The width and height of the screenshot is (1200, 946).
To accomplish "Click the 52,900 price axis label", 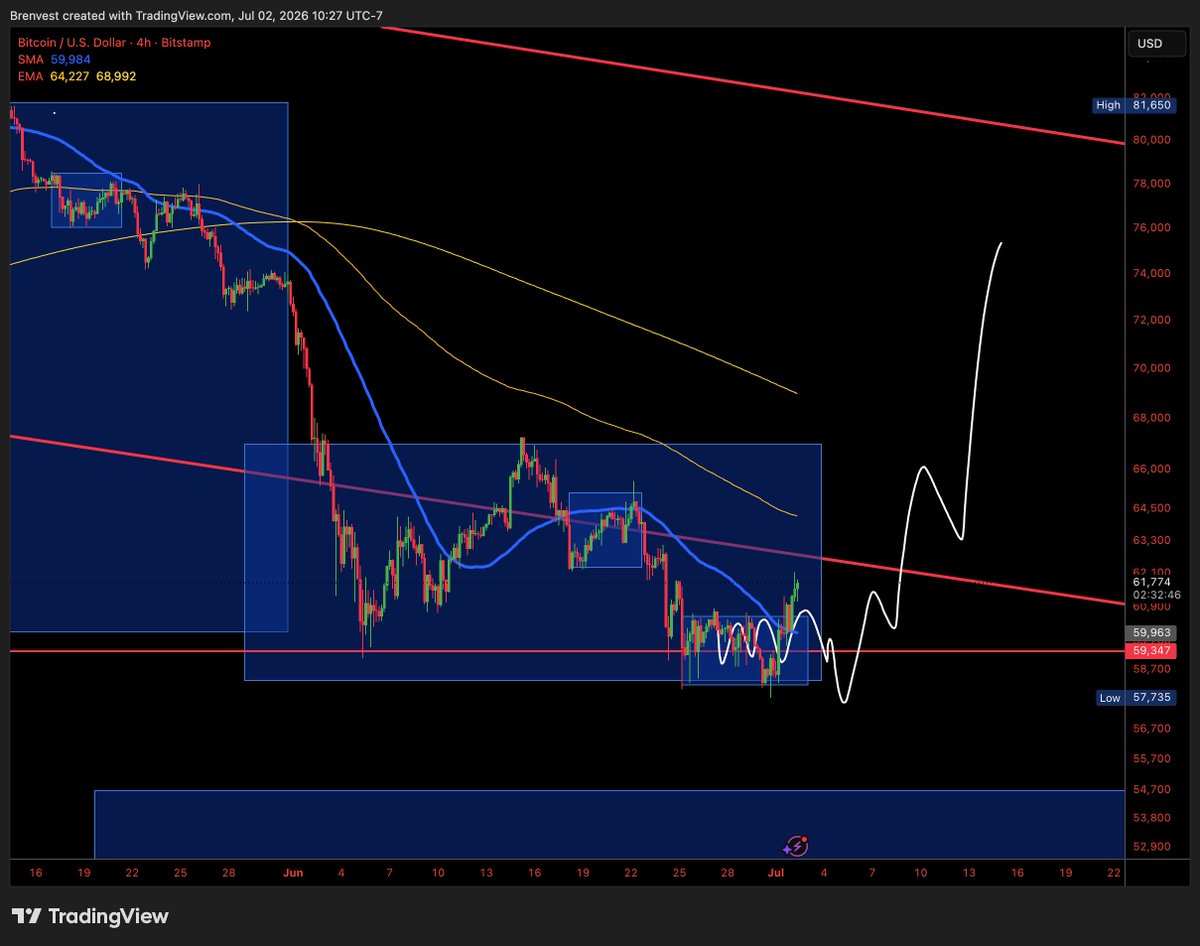I will (1152, 848).
